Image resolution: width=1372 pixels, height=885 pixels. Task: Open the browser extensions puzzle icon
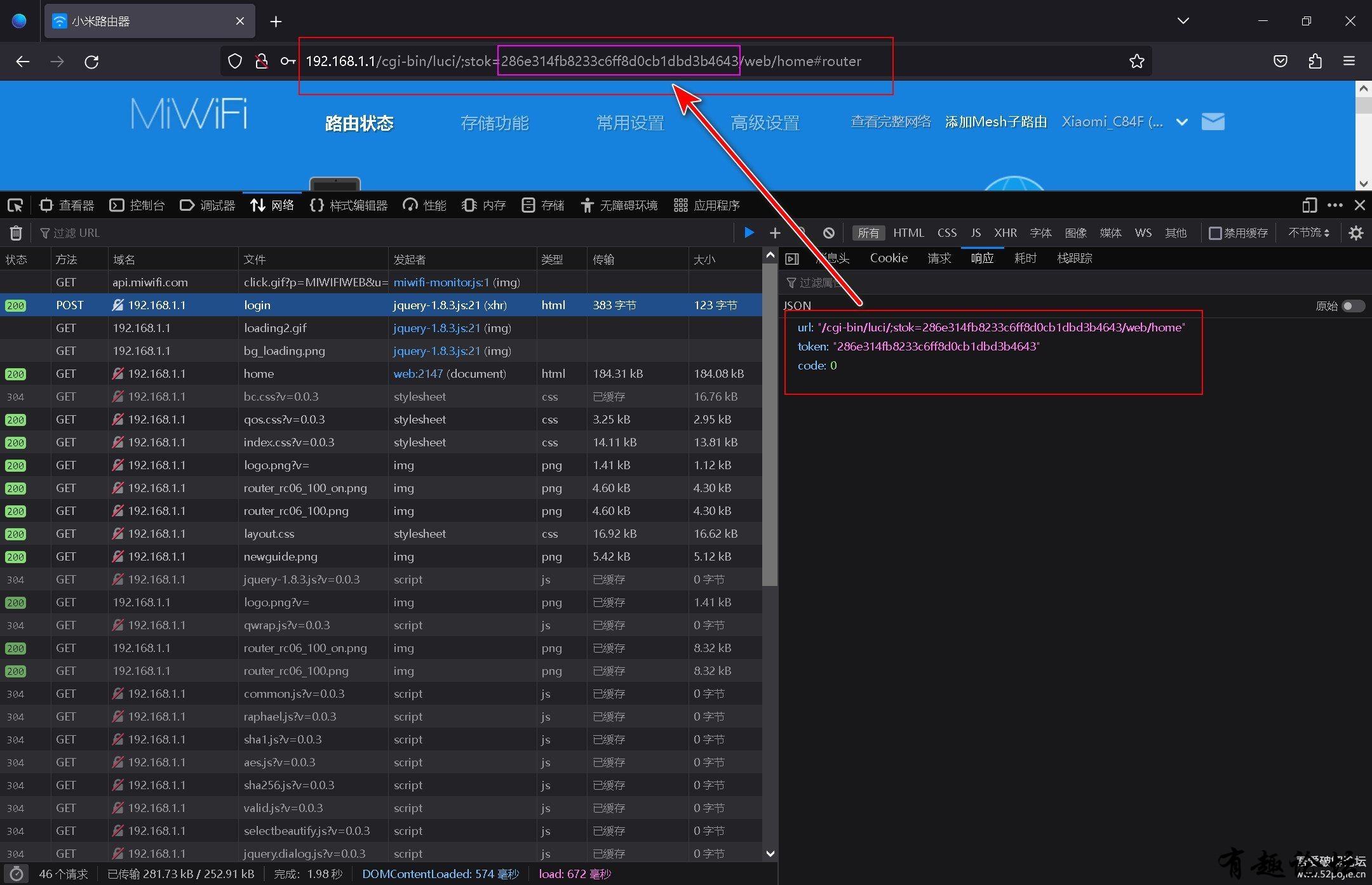coord(1315,61)
